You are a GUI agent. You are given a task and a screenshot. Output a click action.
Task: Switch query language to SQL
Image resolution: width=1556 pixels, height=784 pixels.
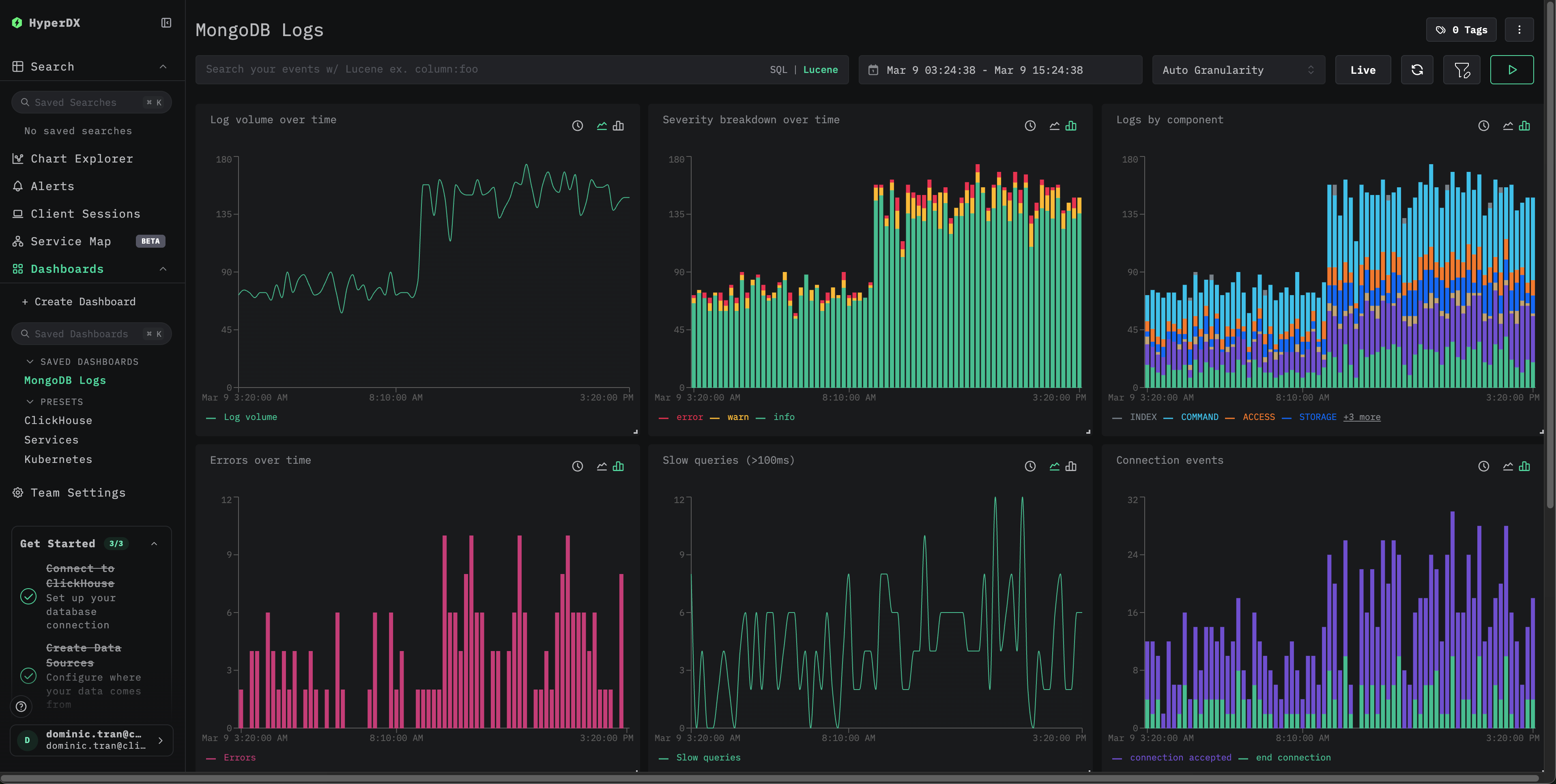[778, 69]
